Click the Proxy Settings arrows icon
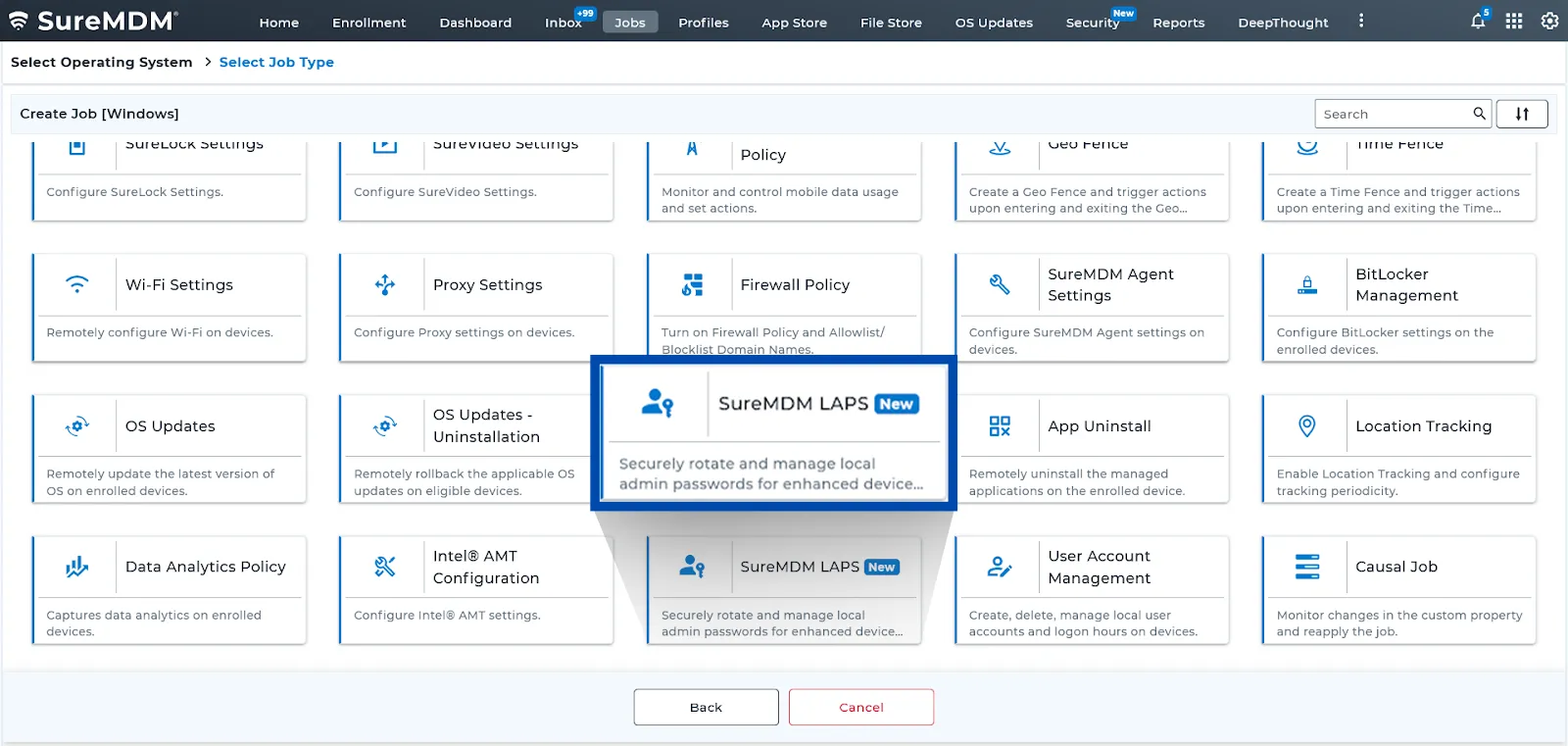 coord(385,284)
